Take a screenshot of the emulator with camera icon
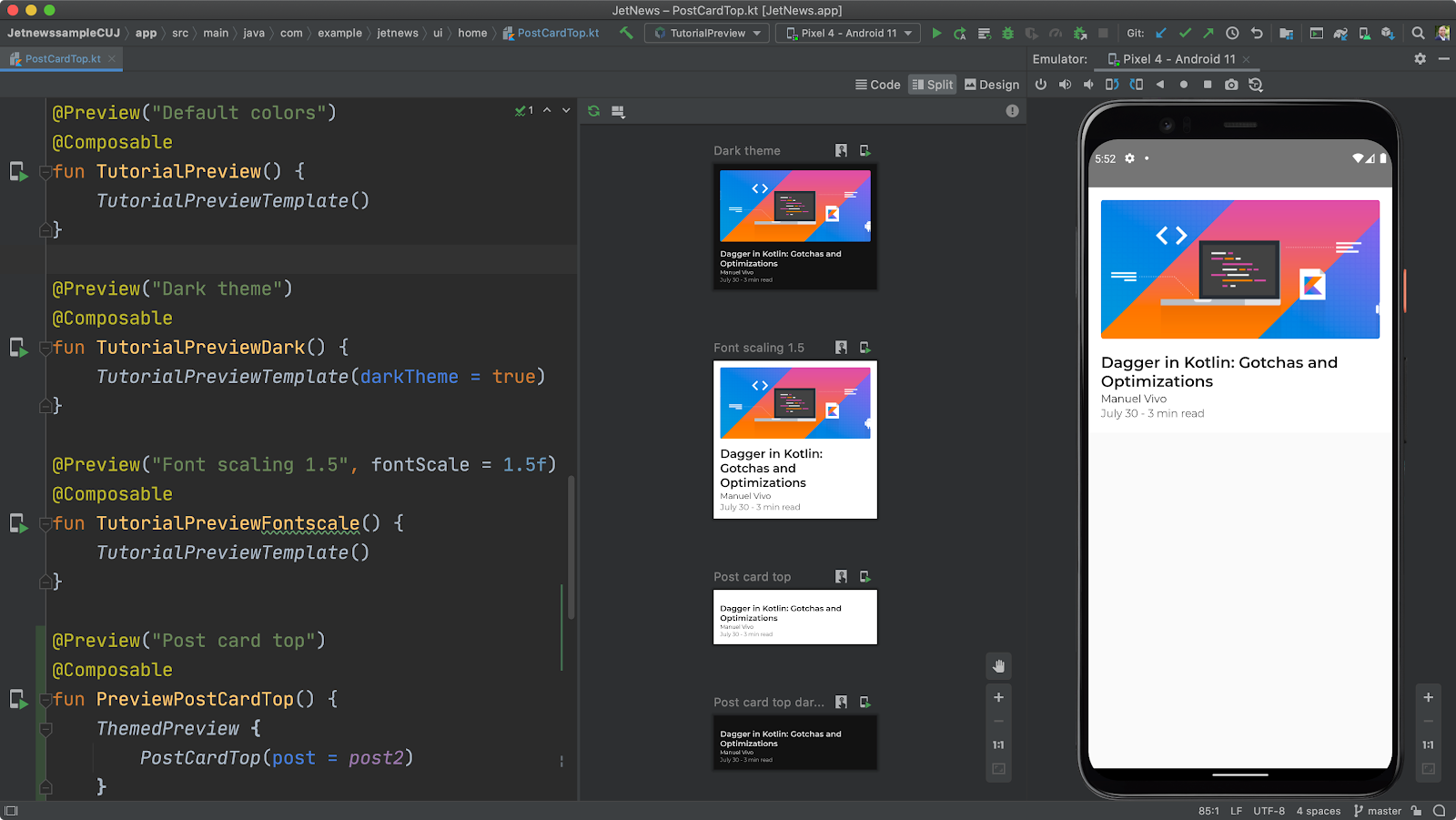 click(x=1231, y=85)
